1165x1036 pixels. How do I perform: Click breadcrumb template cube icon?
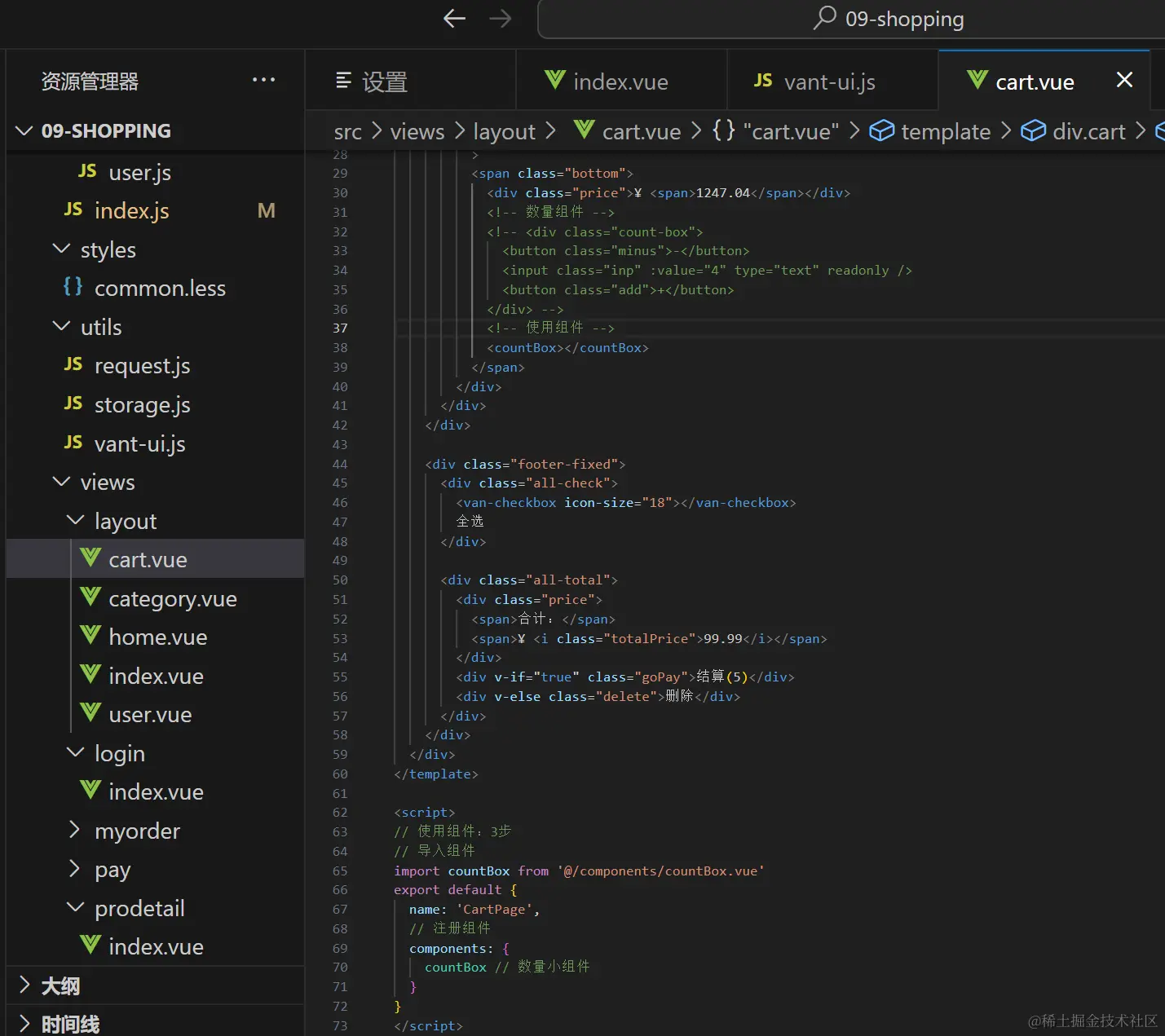pyautogui.click(x=881, y=130)
